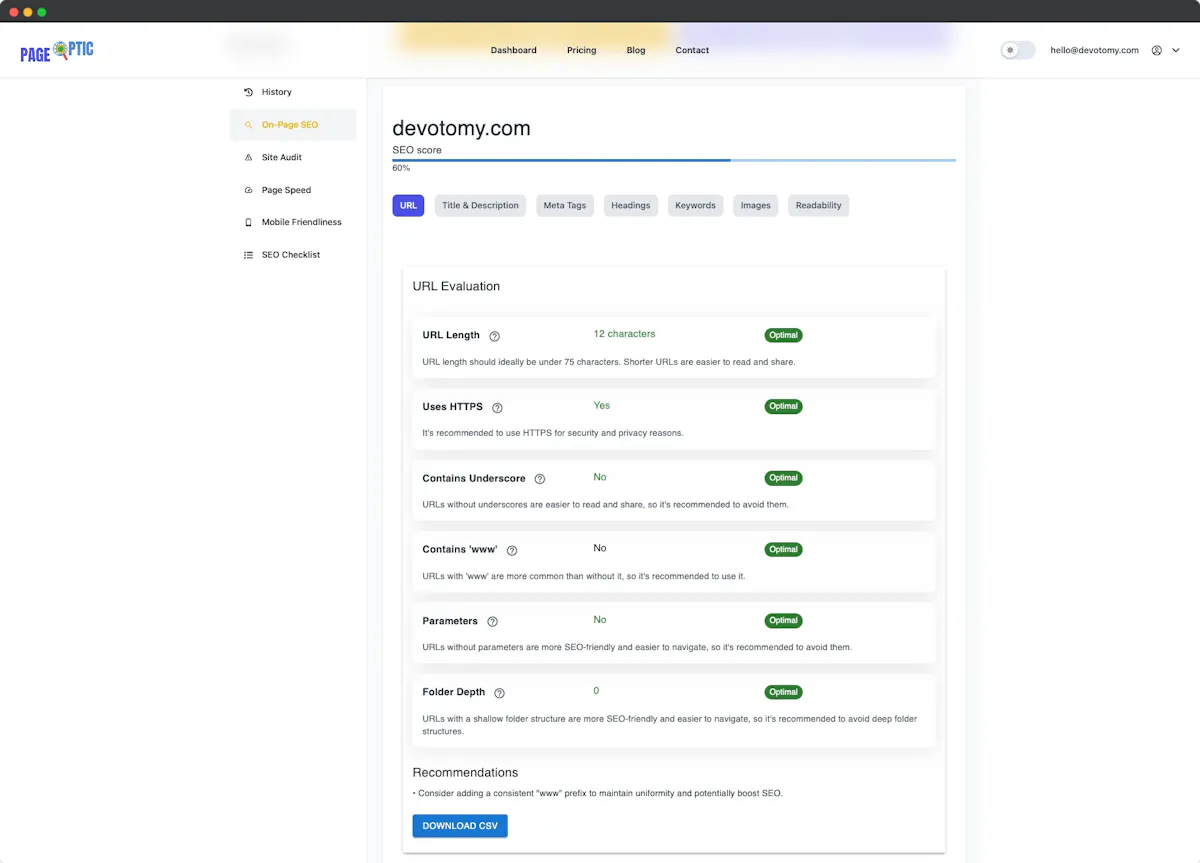The image size is (1200, 863).
Task: Click the Site Audit warning triangle icon
Action: point(249,157)
